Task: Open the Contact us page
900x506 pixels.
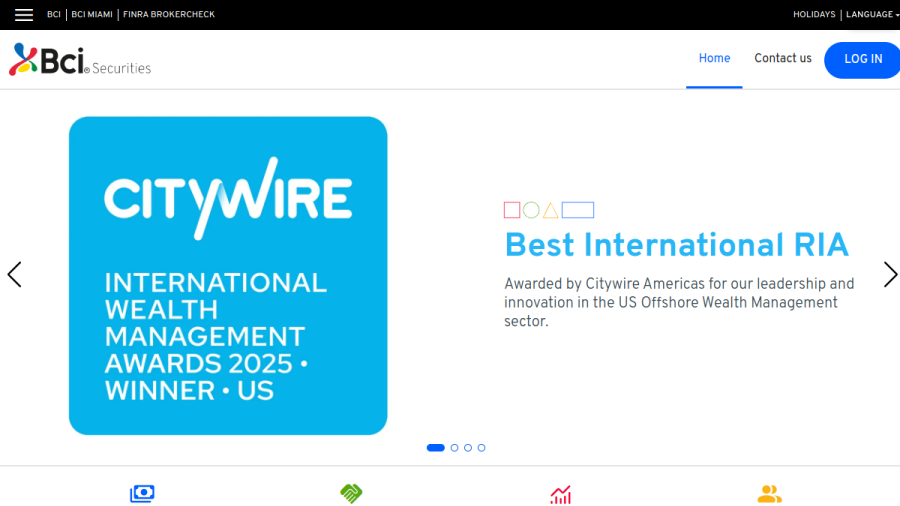Action: tap(783, 59)
